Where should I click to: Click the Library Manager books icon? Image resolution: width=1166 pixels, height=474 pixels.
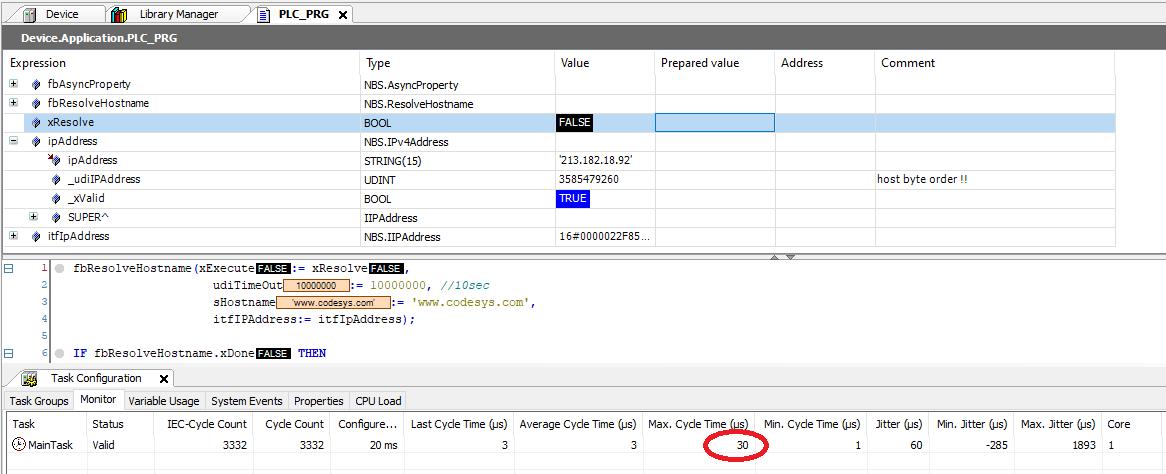(120, 15)
